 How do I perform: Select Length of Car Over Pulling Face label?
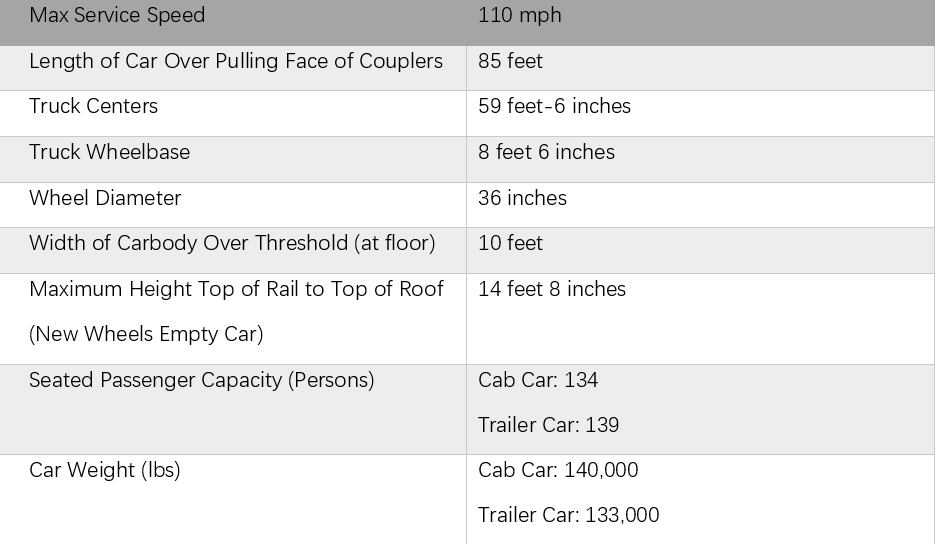236,61
